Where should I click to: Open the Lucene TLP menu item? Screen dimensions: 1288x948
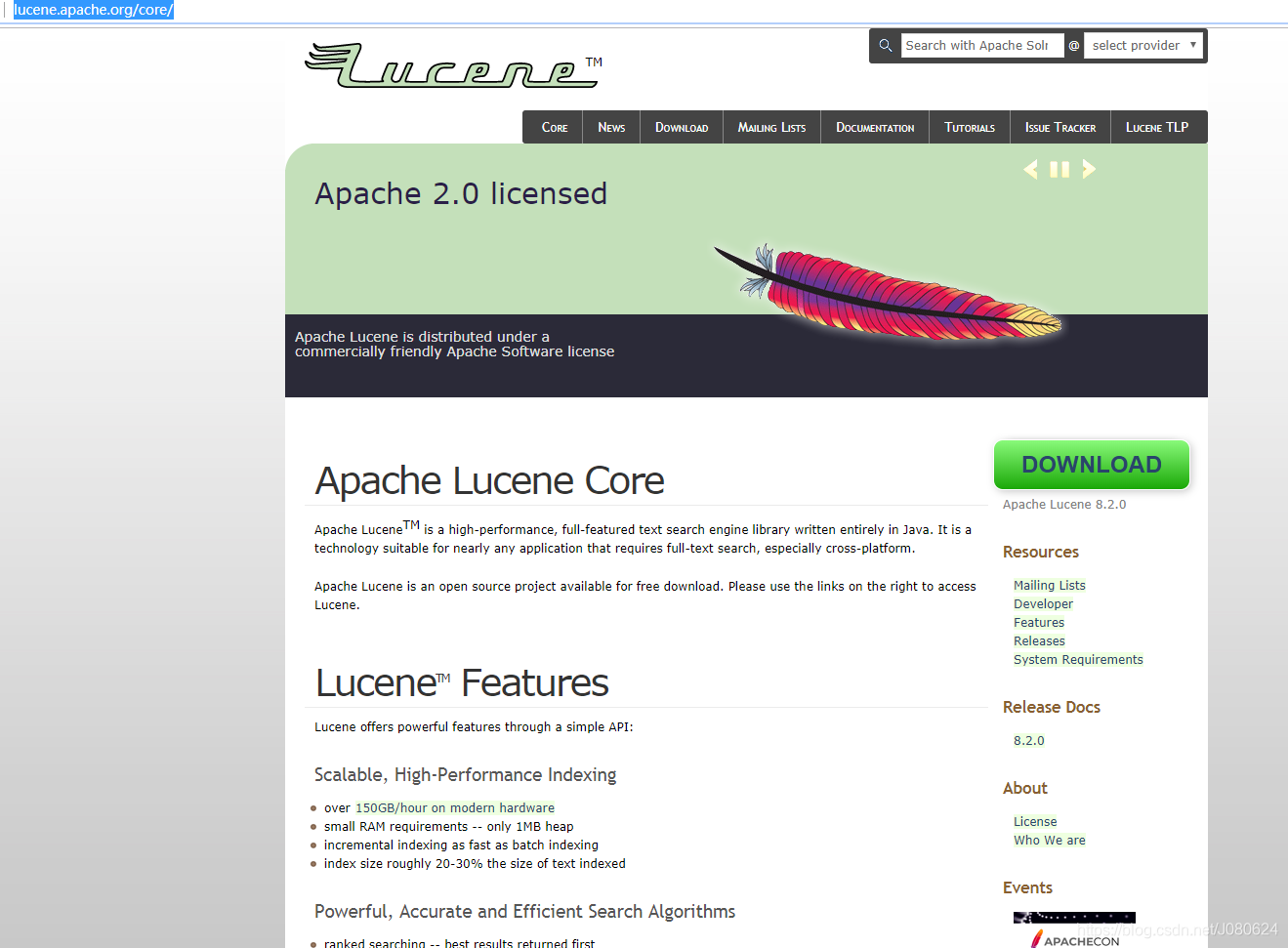tap(1157, 127)
